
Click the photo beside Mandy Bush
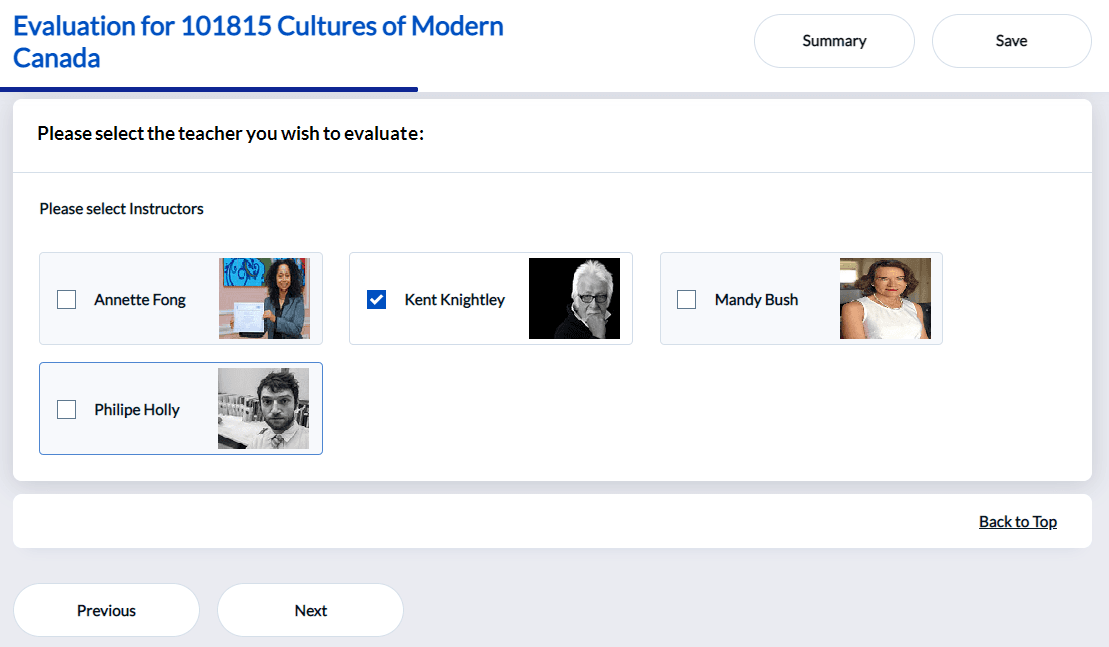coord(885,299)
